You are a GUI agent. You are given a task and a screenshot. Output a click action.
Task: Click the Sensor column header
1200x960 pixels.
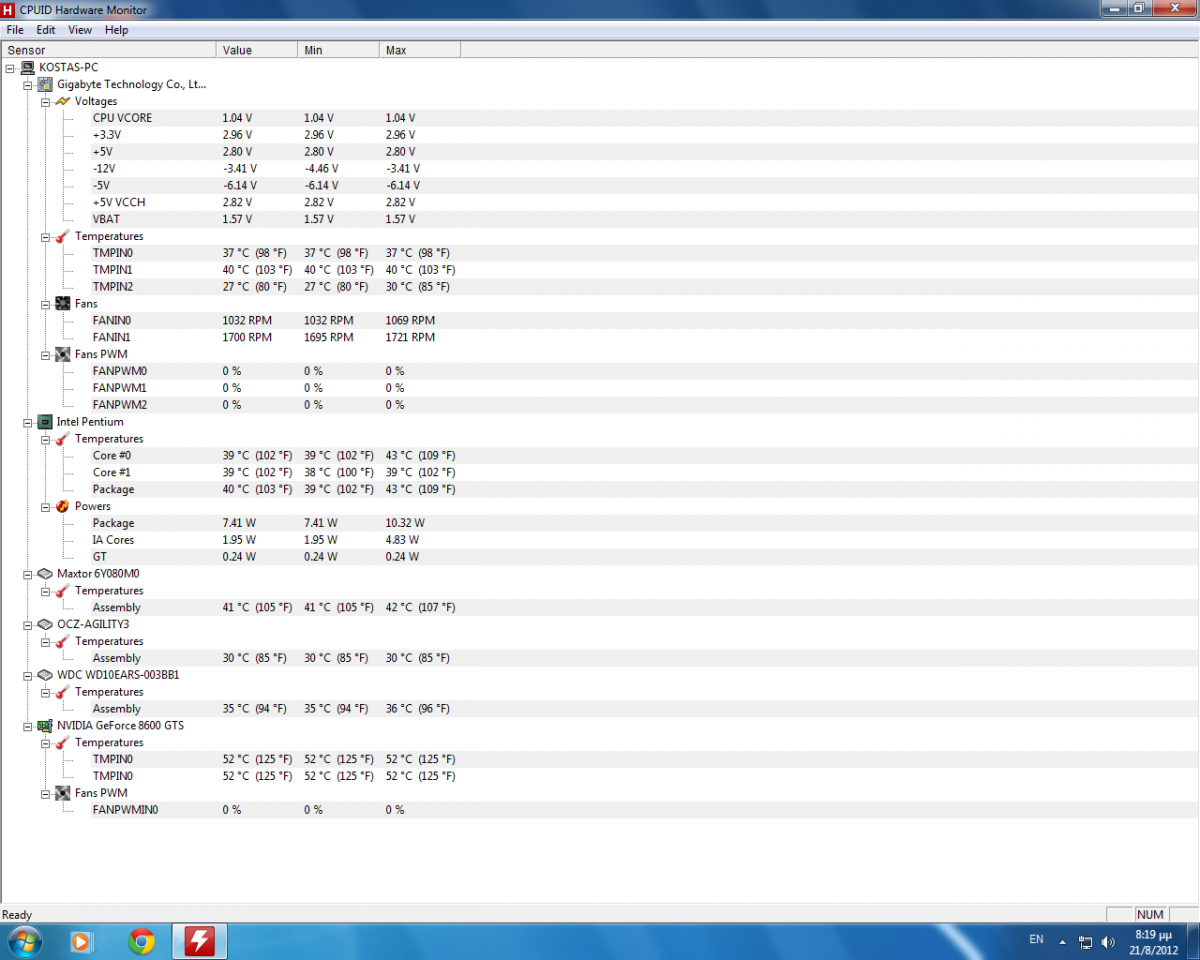[108, 50]
